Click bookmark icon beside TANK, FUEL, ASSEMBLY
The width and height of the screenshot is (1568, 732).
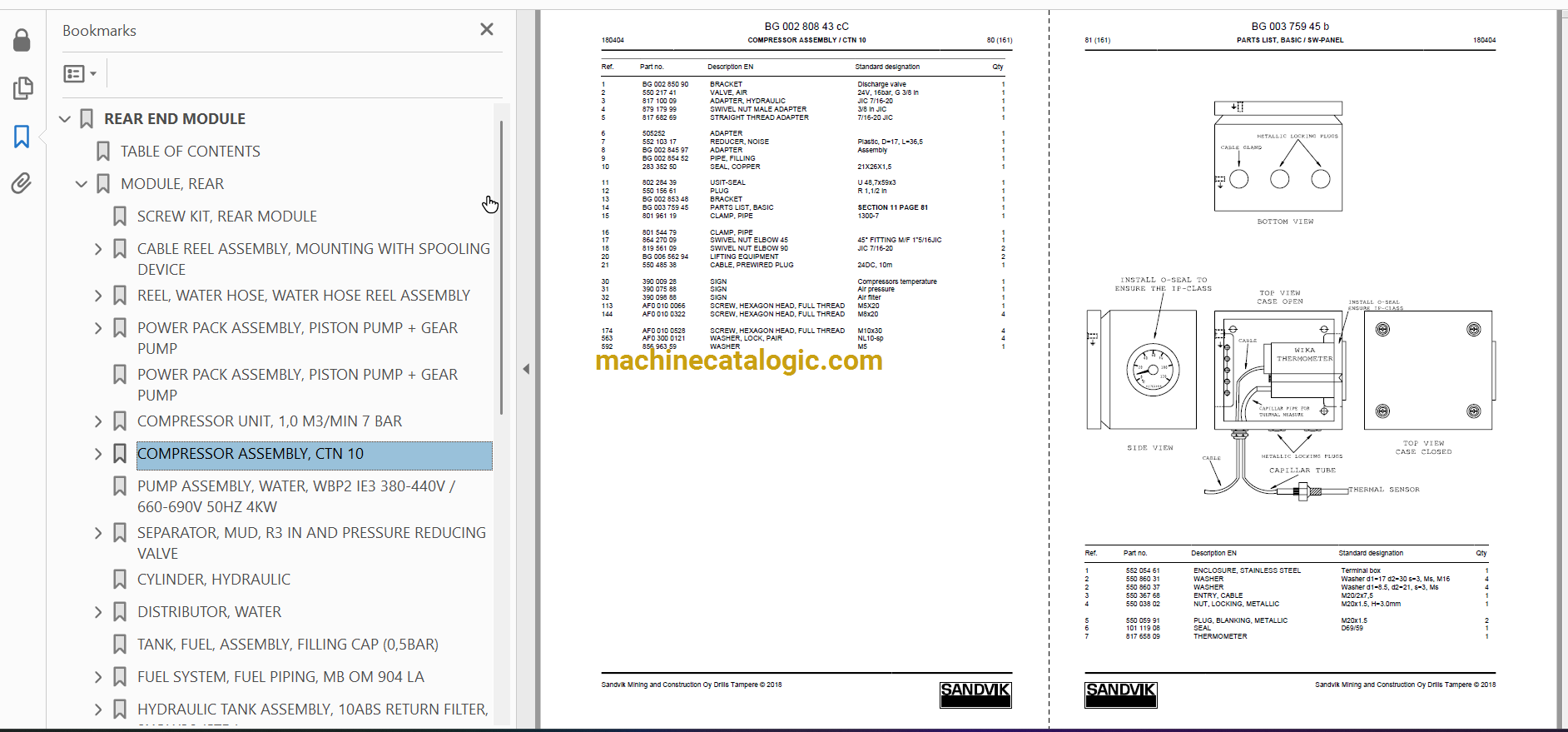(120, 645)
